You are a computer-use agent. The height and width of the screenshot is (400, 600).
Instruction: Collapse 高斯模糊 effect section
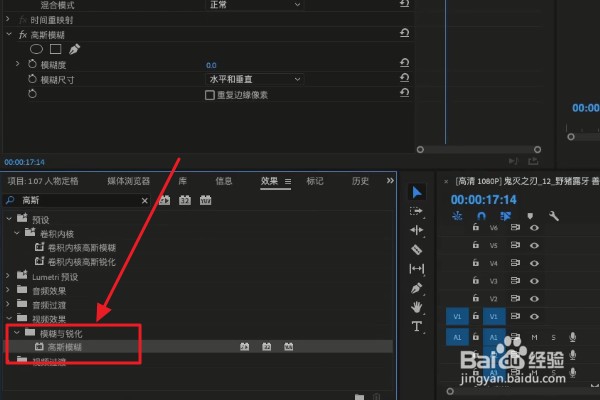click(9, 34)
